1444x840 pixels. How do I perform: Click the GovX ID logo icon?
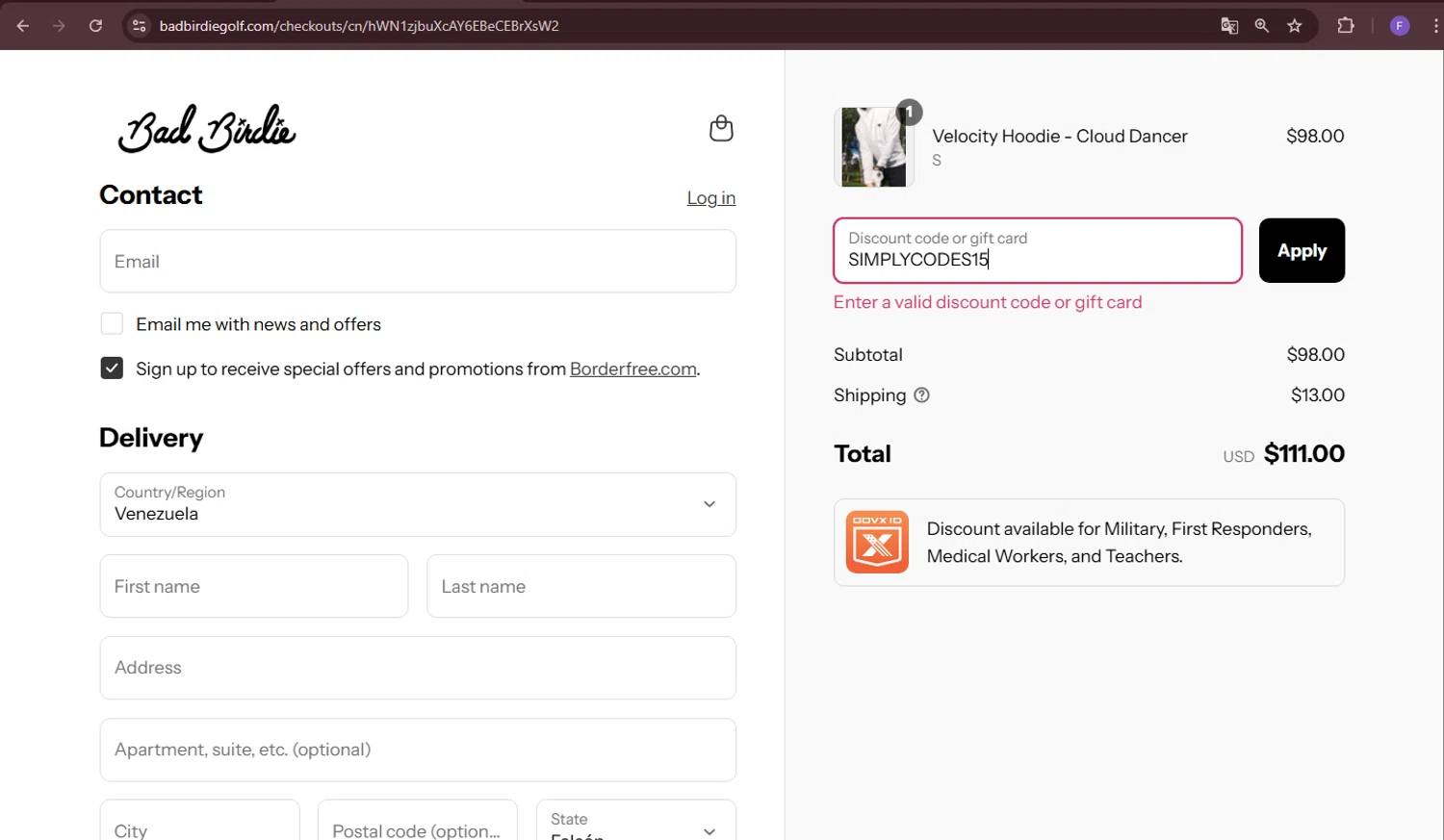877,542
